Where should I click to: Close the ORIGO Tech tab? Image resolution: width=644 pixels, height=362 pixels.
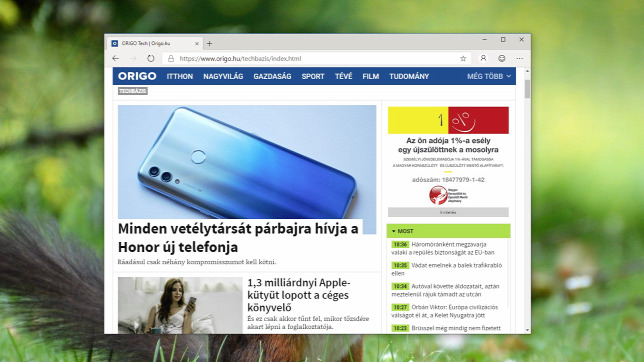[x=197, y=43]
